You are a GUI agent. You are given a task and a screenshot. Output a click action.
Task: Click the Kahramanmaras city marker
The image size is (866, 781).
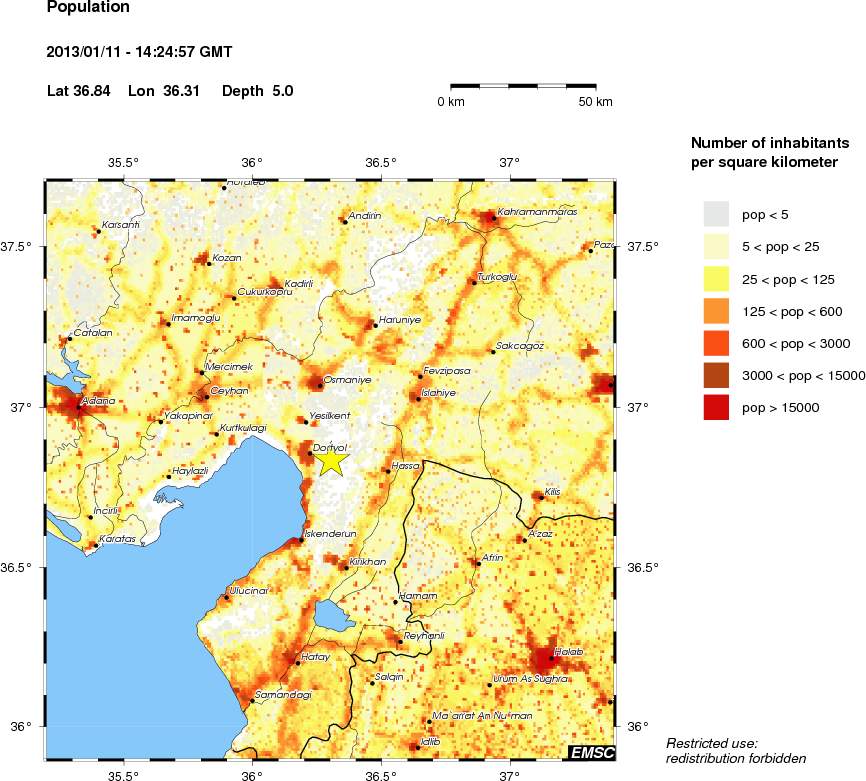[494, 218]
